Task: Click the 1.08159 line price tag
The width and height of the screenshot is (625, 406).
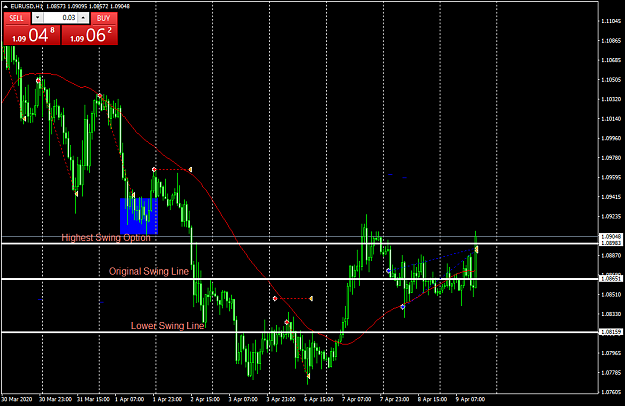Action: click(x=611, y=332)
